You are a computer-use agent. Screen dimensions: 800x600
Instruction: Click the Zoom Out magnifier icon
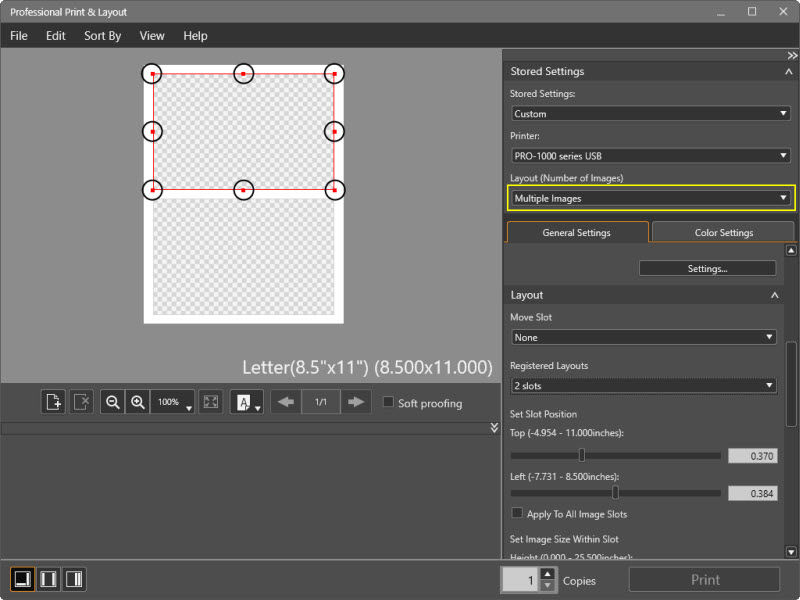(x=112, y=402)
